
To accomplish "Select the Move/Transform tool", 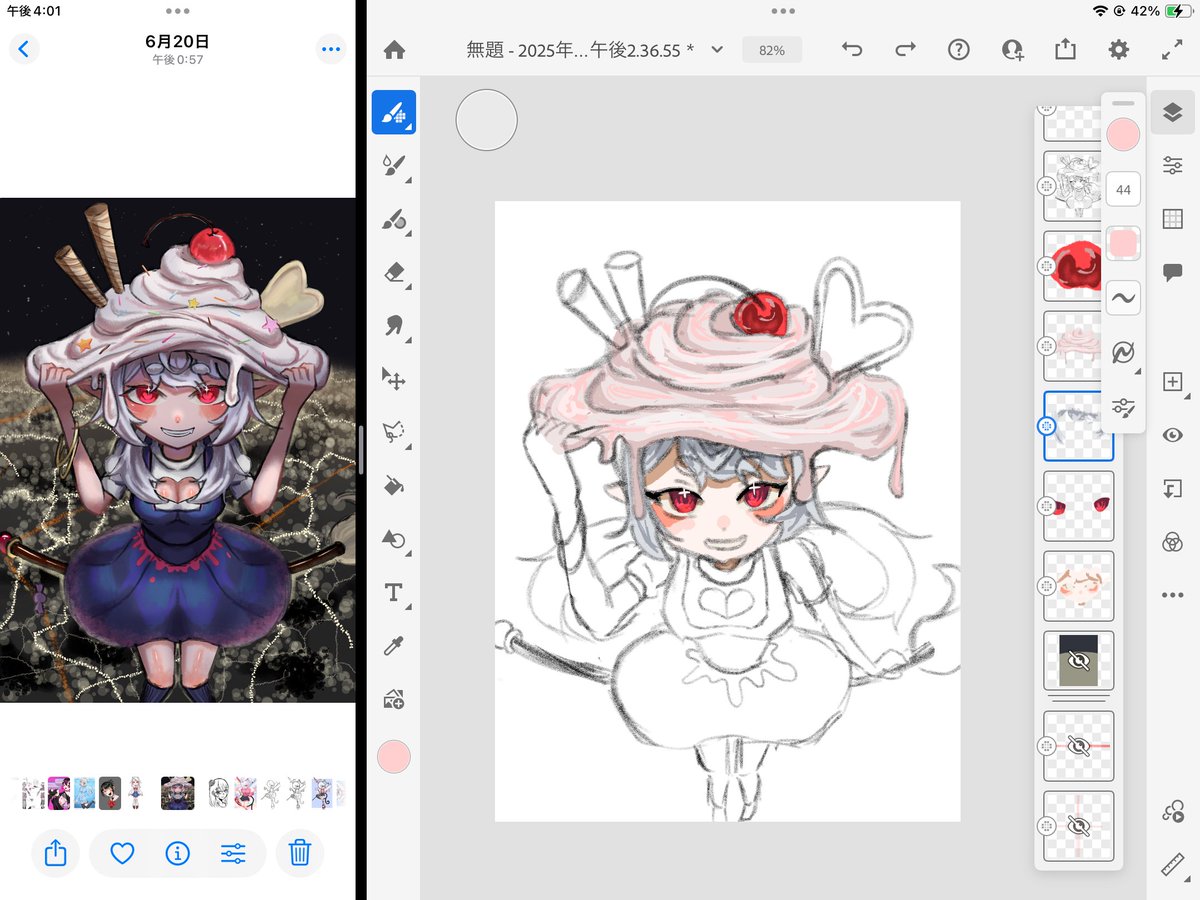I will [x=394, y=379].
